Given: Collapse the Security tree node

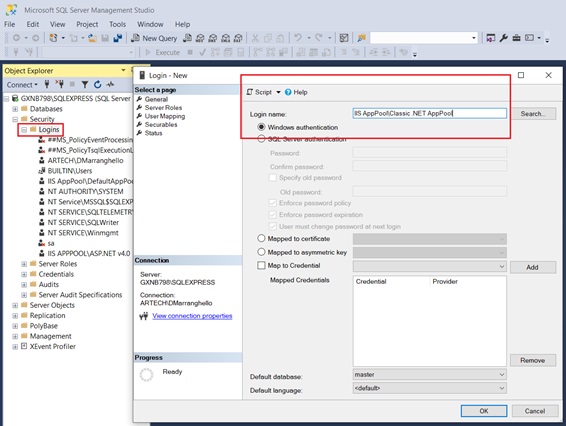Looking at the screenshot, I should (x=15, y=119).
